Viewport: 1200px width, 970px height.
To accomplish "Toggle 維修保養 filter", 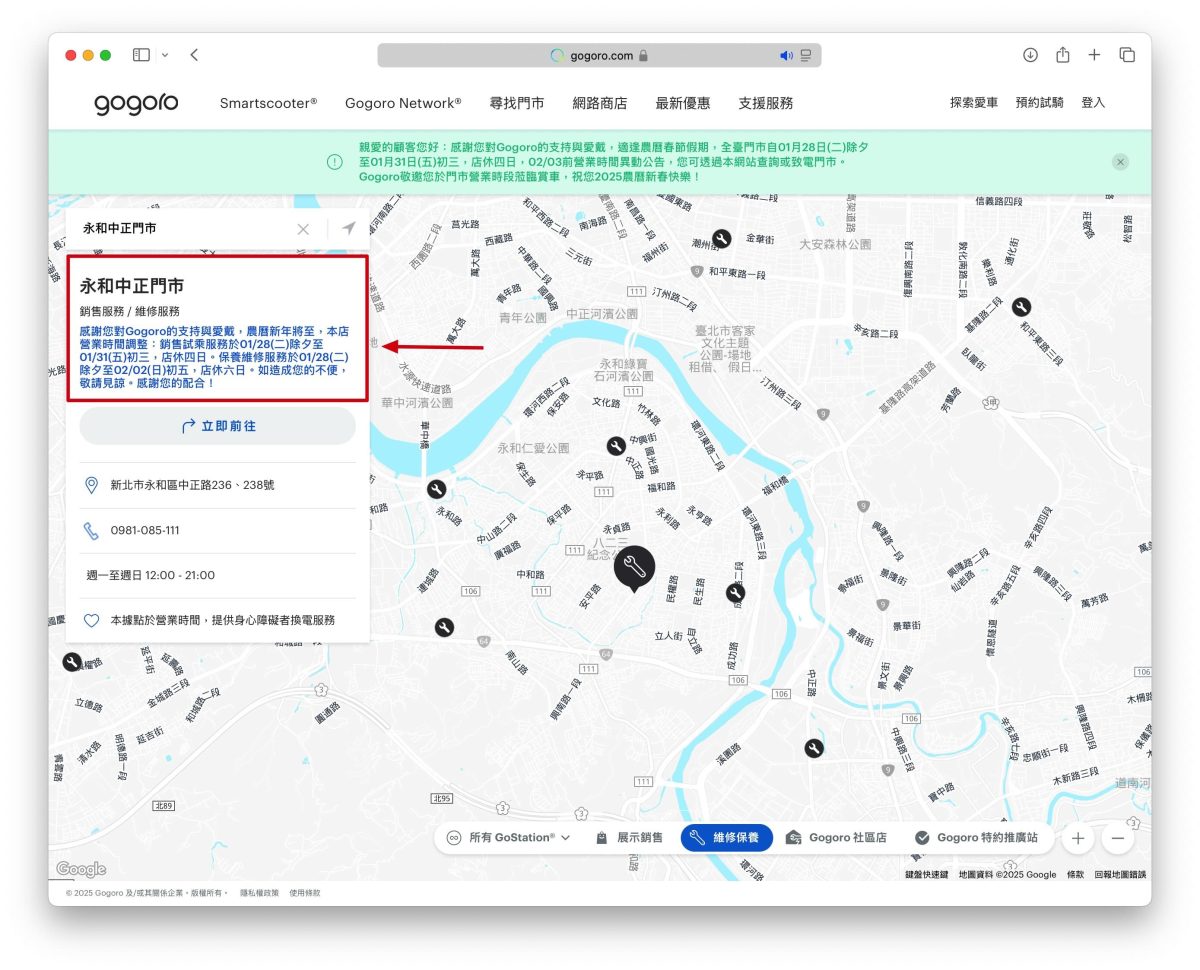I will pyautogui.click(x=726, y=838).
